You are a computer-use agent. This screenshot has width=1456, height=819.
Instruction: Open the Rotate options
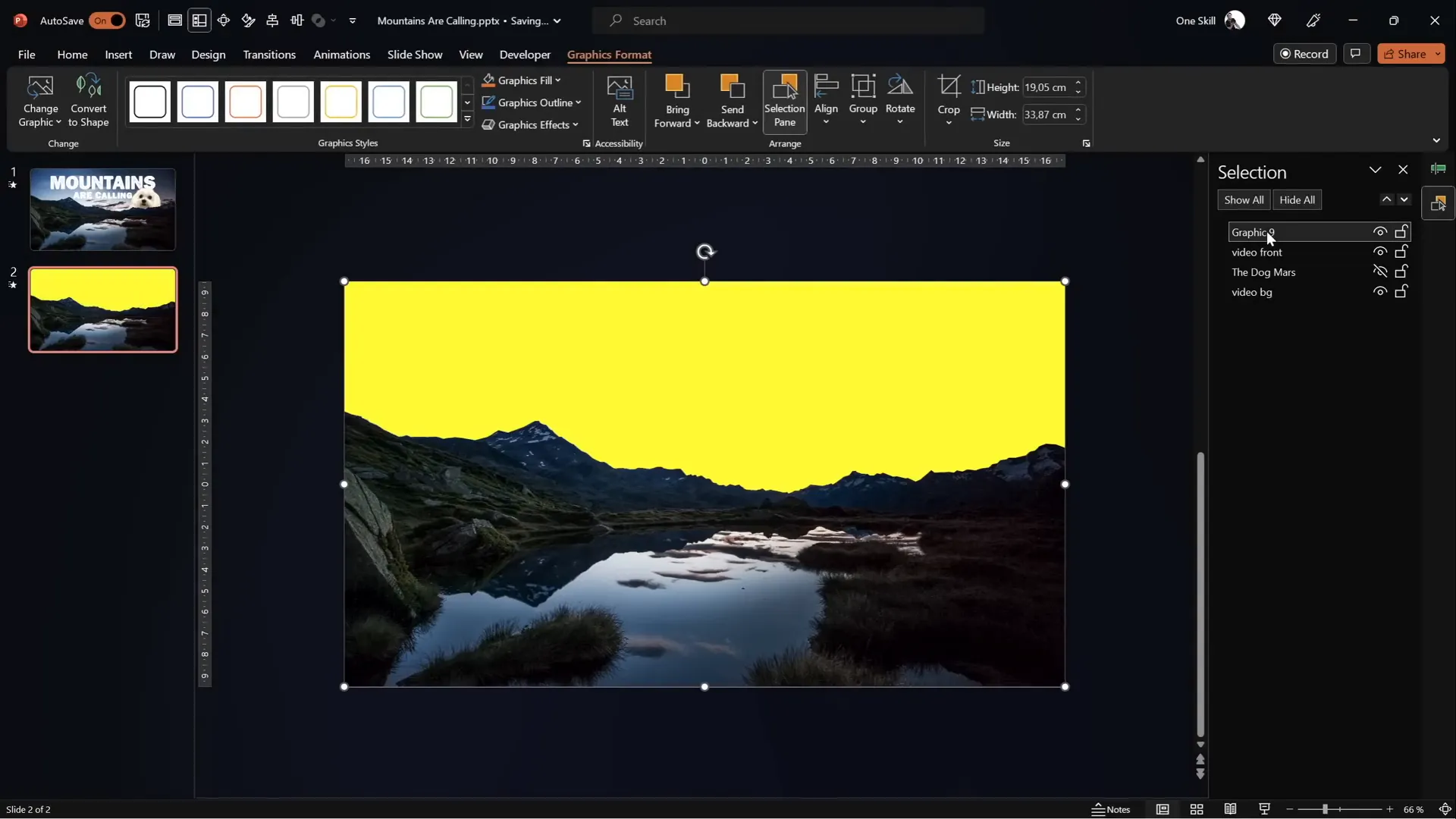click(x=900, y=101)
